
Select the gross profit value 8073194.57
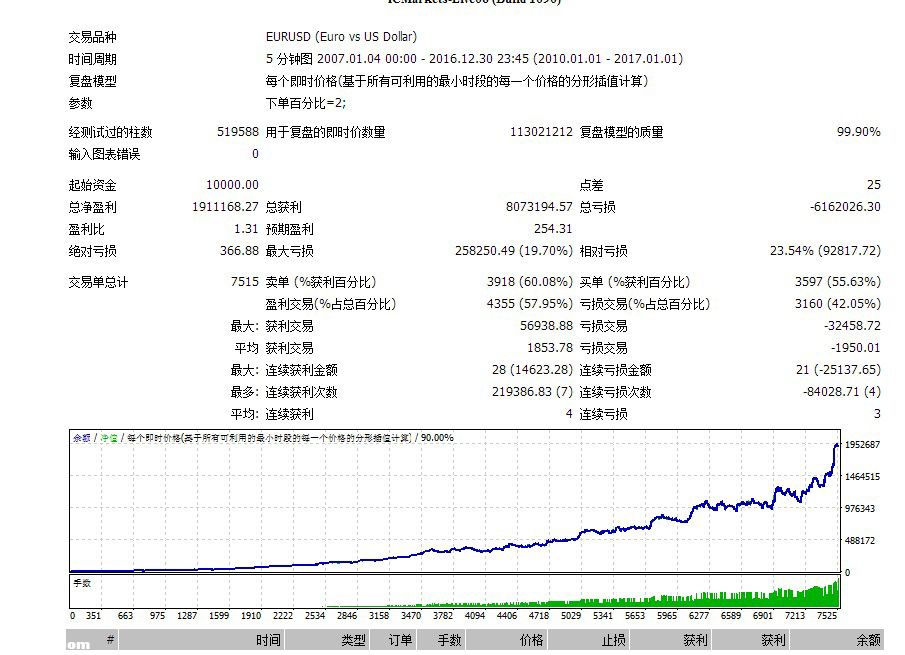(x=539, y=207)
